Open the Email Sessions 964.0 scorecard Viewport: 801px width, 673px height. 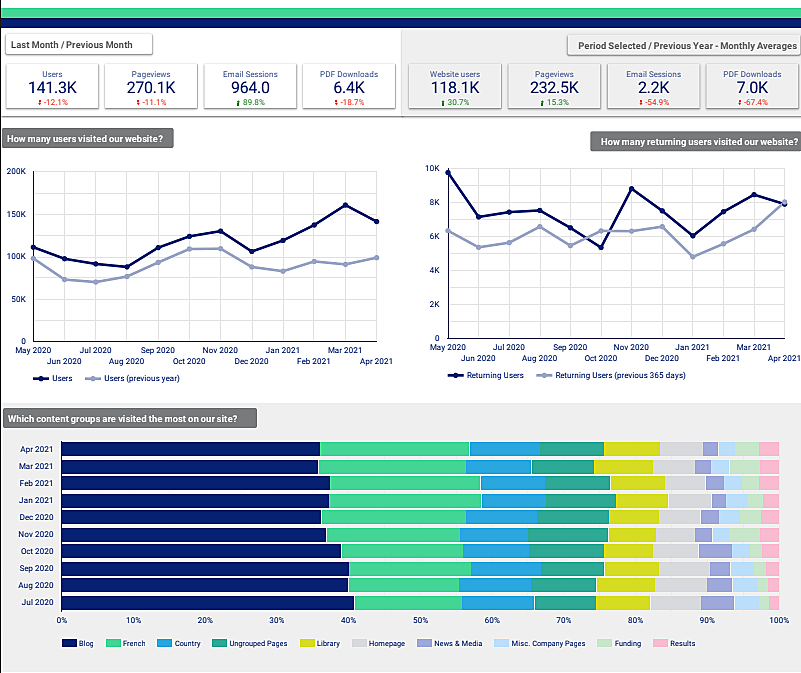[249, 87]
